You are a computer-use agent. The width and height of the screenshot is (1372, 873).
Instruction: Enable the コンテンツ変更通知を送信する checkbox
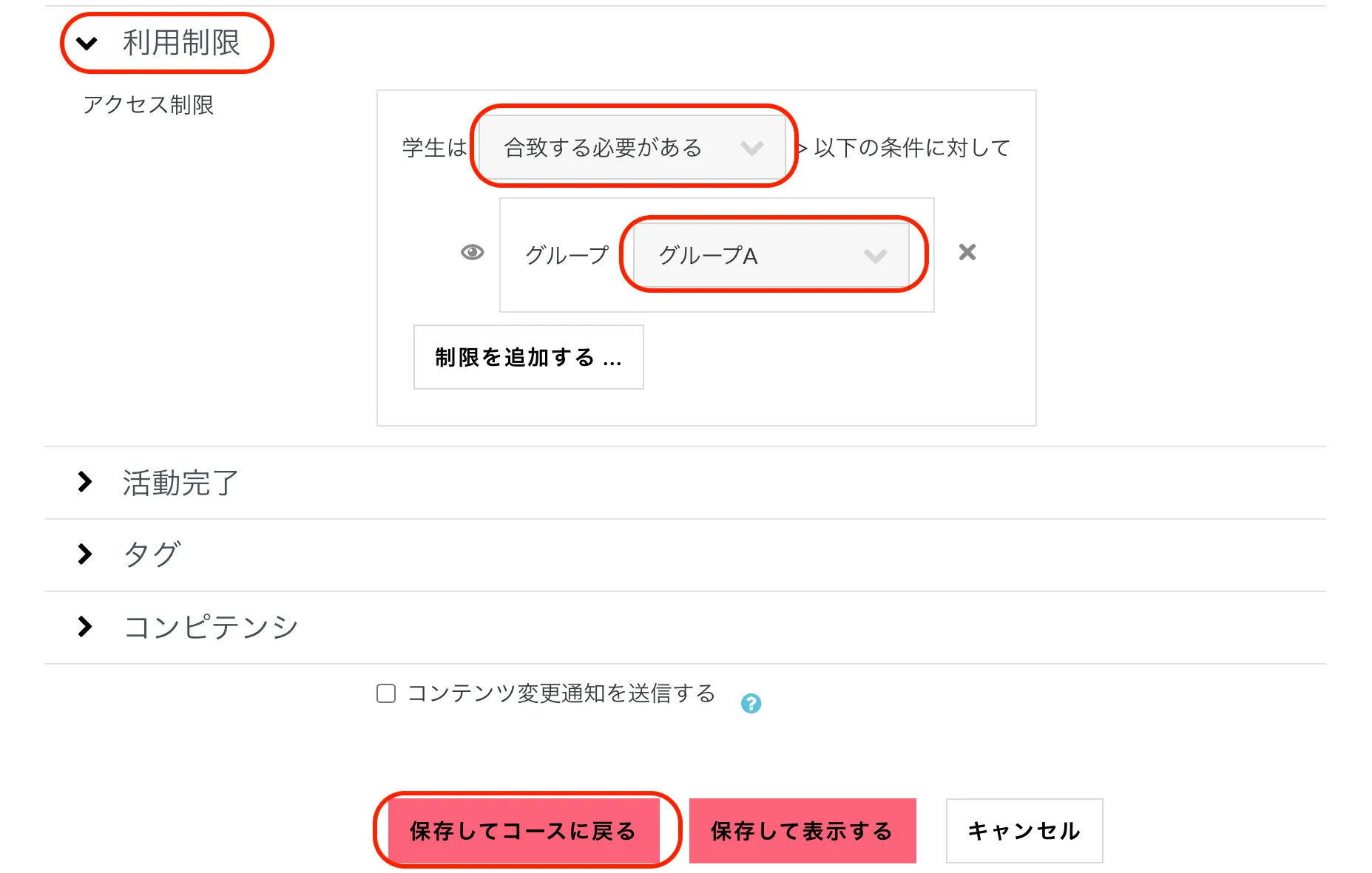[386, 693]
